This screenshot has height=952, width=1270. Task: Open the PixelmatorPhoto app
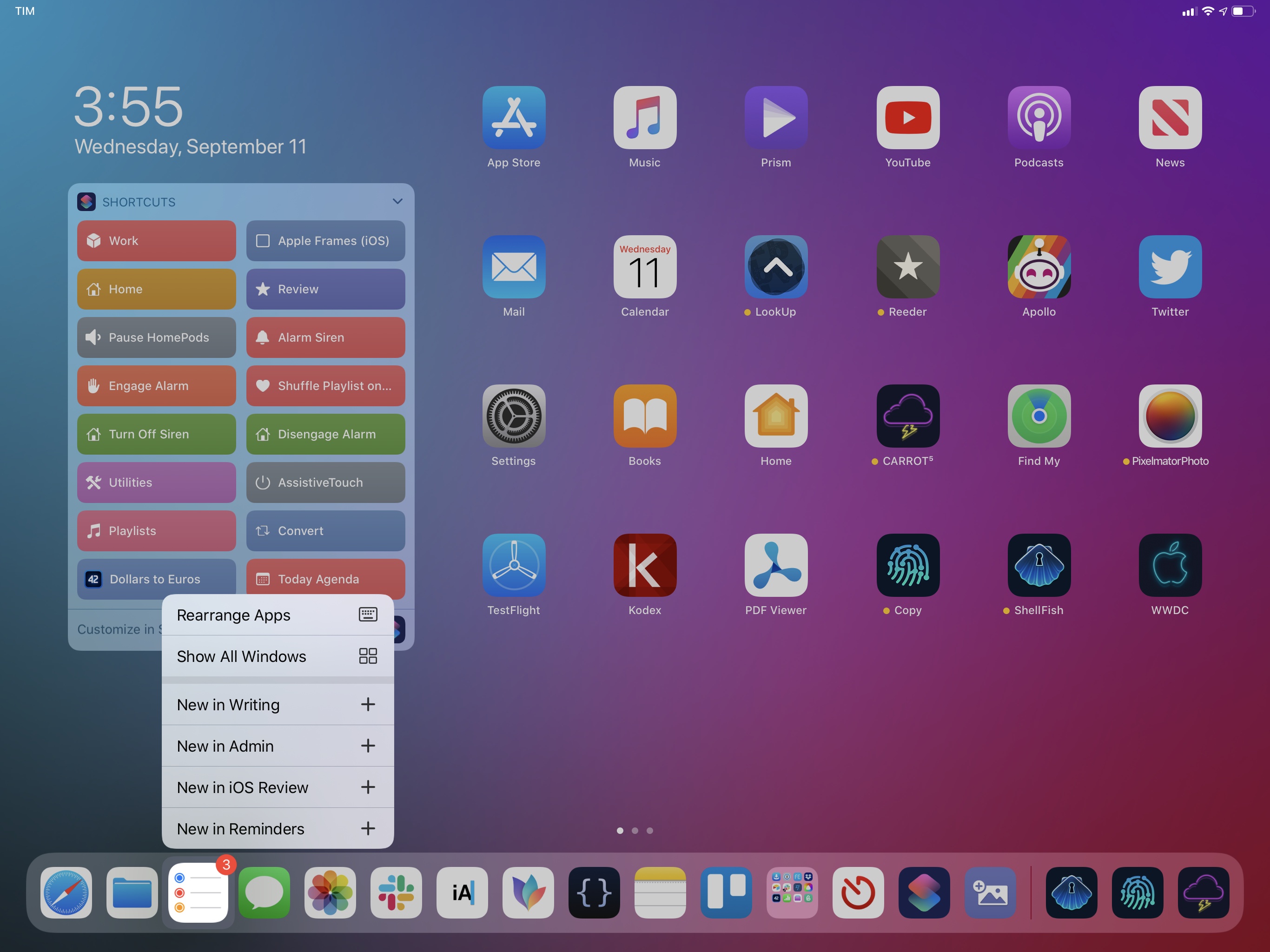coord(1170,416)
